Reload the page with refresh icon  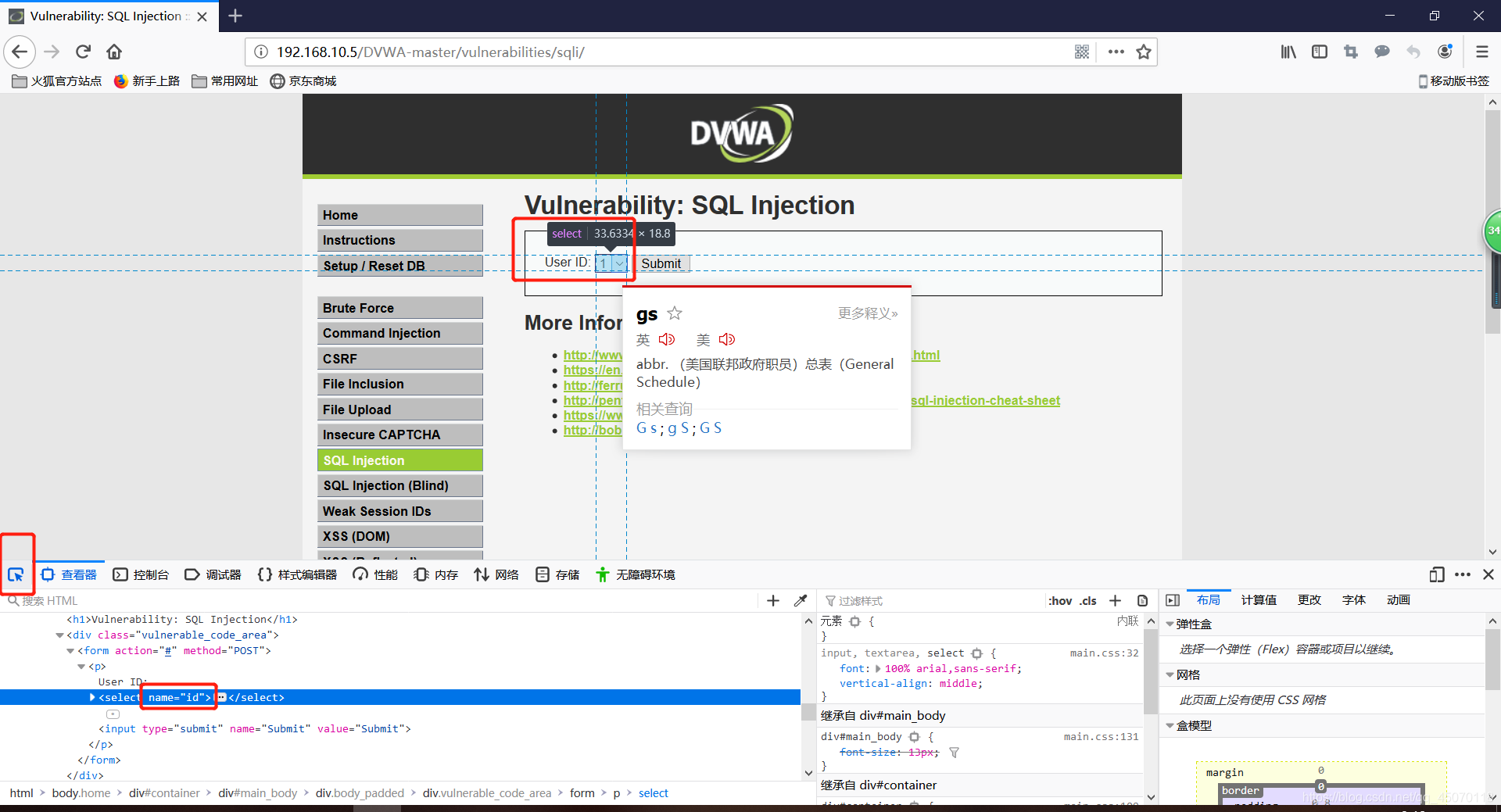[x=83, y=52]
